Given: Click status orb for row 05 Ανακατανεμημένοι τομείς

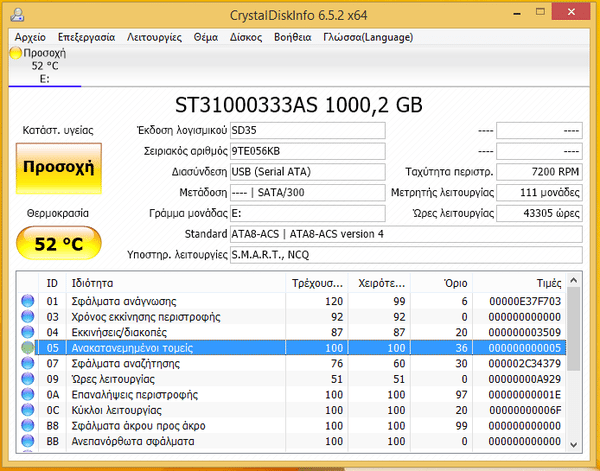Looking at the screenshot, I should click(28, 348).
